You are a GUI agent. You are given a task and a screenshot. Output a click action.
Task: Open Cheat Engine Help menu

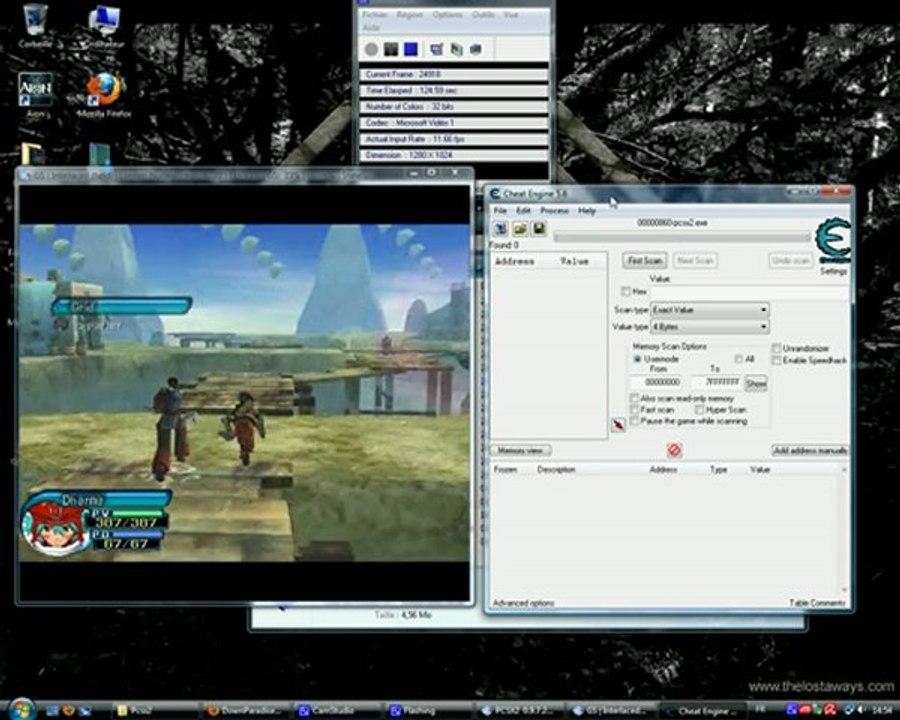pyautogui.click(x=587, y=211)
